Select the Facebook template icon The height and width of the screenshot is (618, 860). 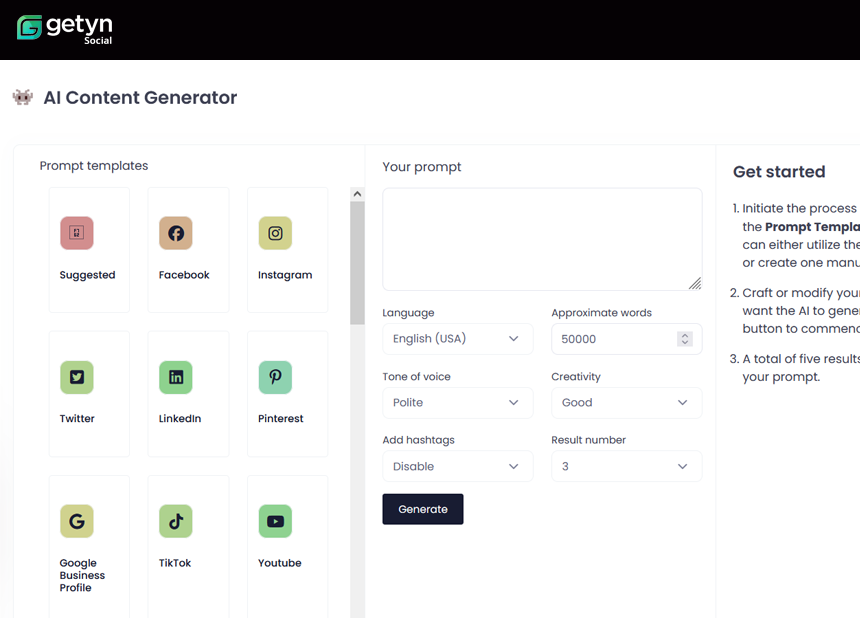[176, 233]
